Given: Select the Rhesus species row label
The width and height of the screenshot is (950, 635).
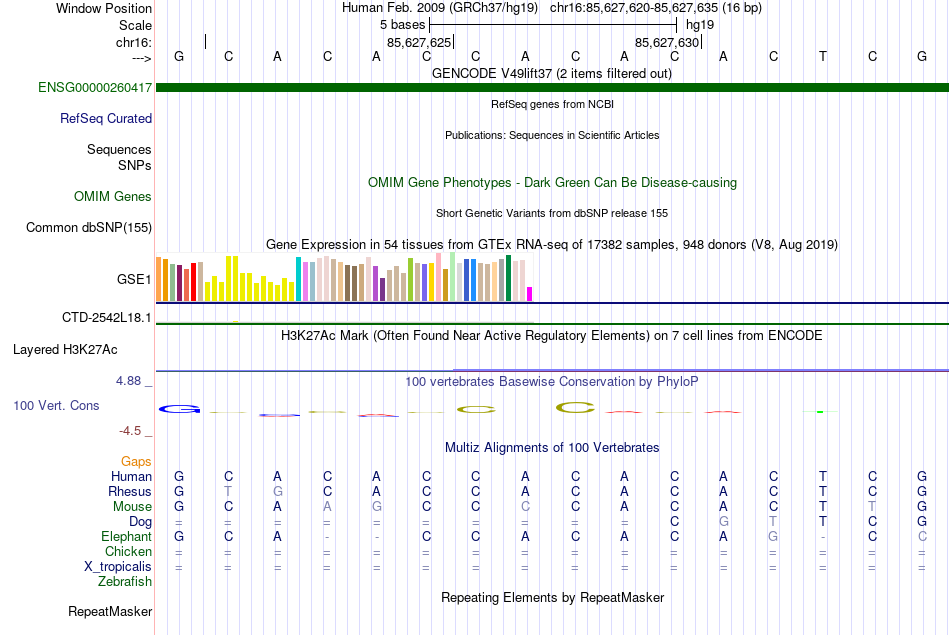Looking at the screenshot, I should pos(130,491).
